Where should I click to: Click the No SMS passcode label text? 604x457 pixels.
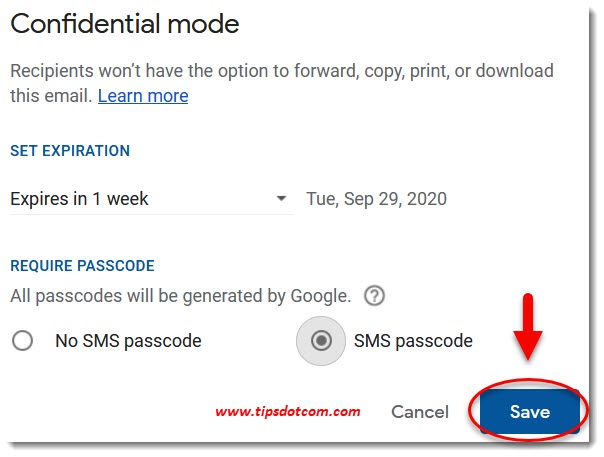128,341
